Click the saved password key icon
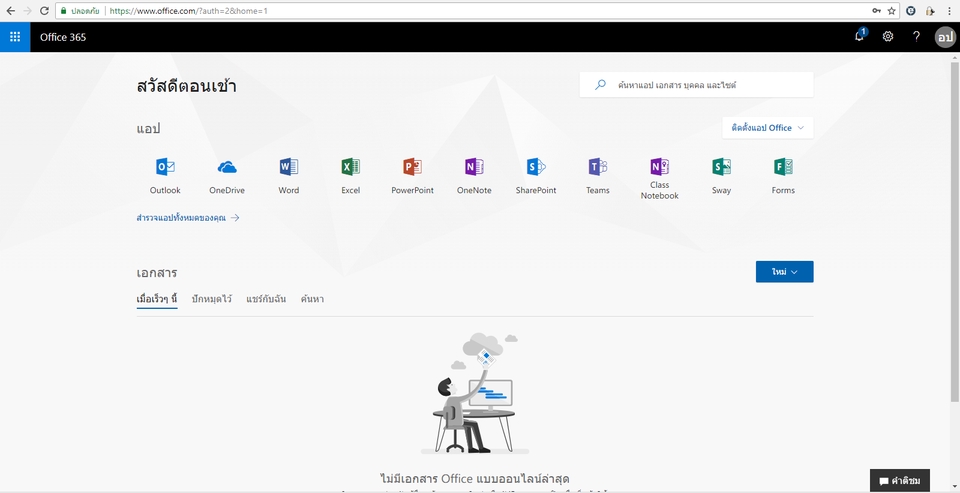 point(877,11)
